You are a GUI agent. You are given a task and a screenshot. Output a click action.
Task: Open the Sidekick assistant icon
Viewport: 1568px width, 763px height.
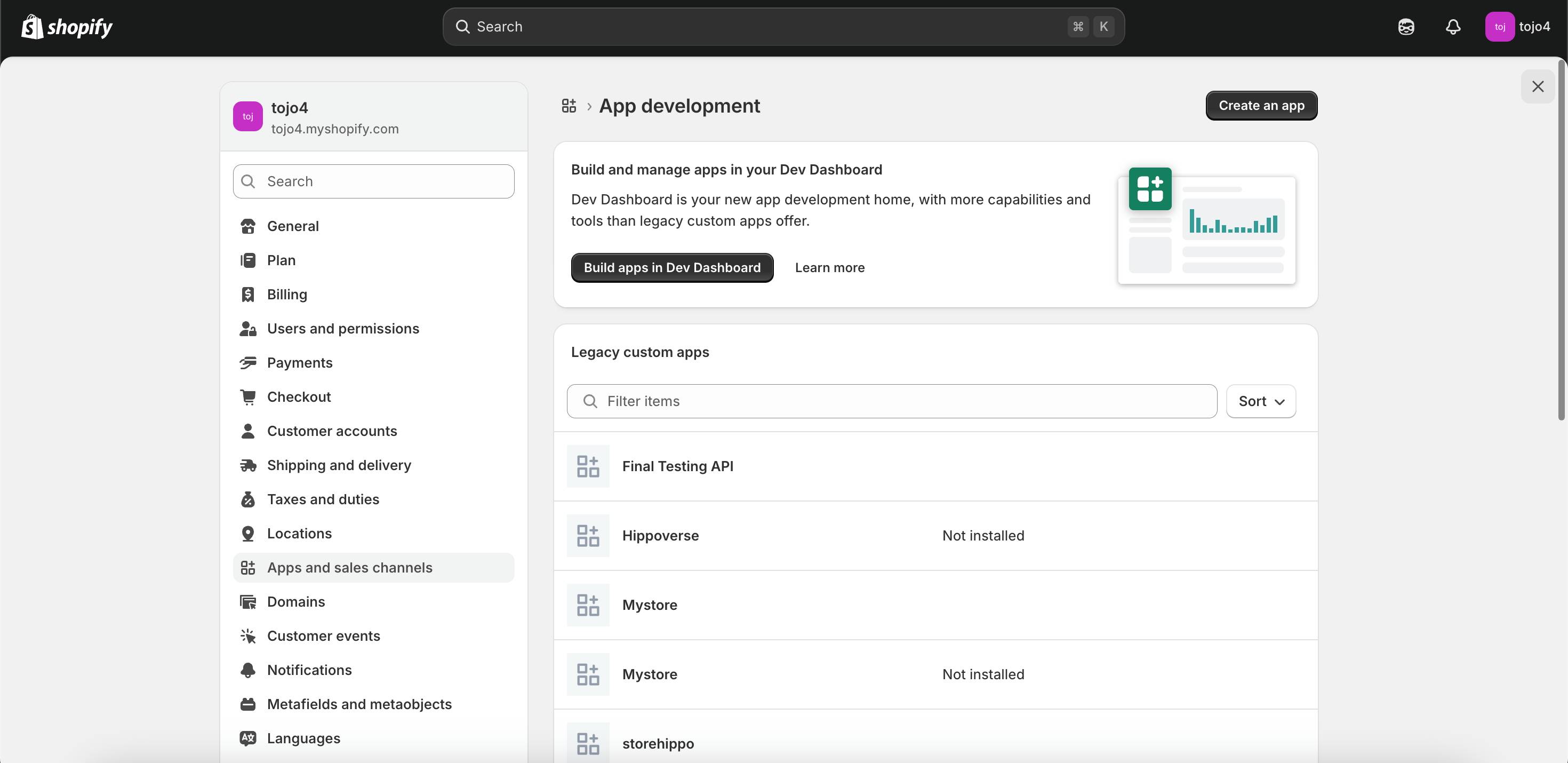coord(1406,27)
